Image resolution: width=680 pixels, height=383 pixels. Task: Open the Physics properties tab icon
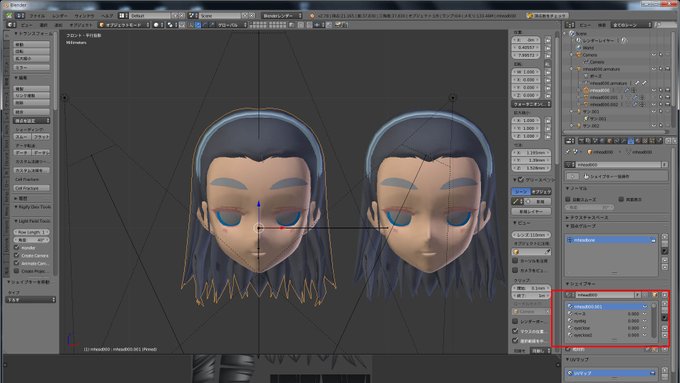pyautogui.click(x=659, y=141)
